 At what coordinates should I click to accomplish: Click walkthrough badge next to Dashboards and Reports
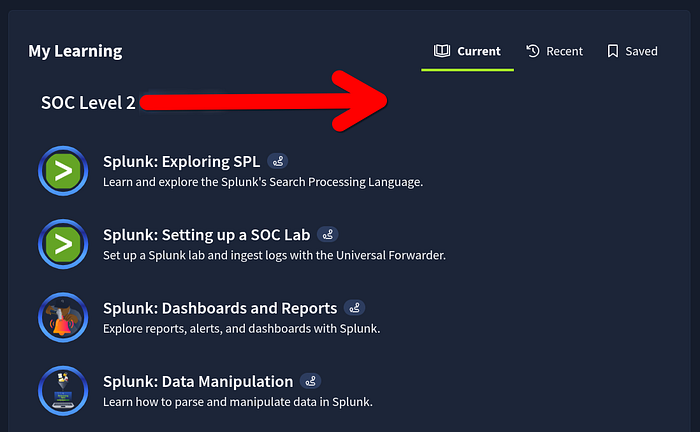tap(354, 307)
